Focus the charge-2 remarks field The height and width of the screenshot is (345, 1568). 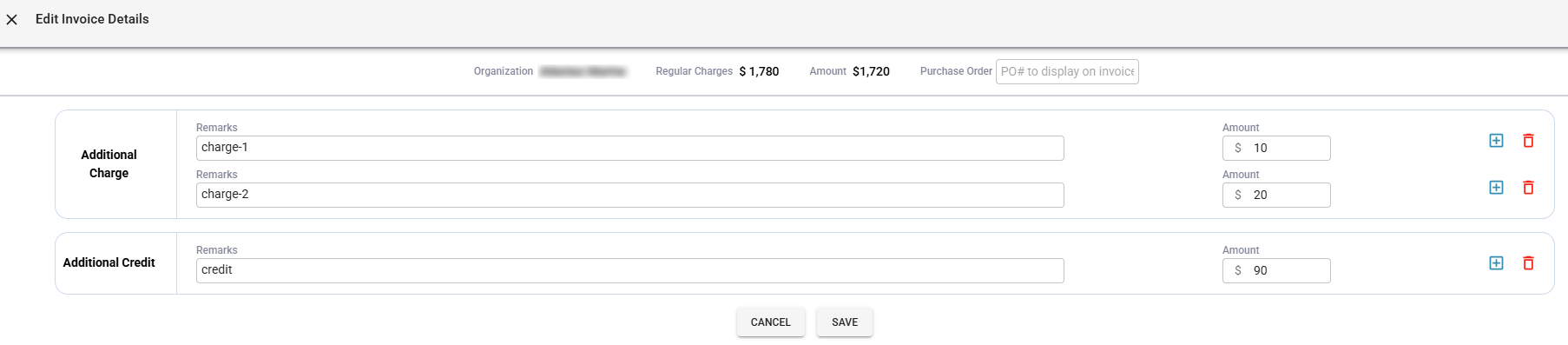(x=629, y=195)
